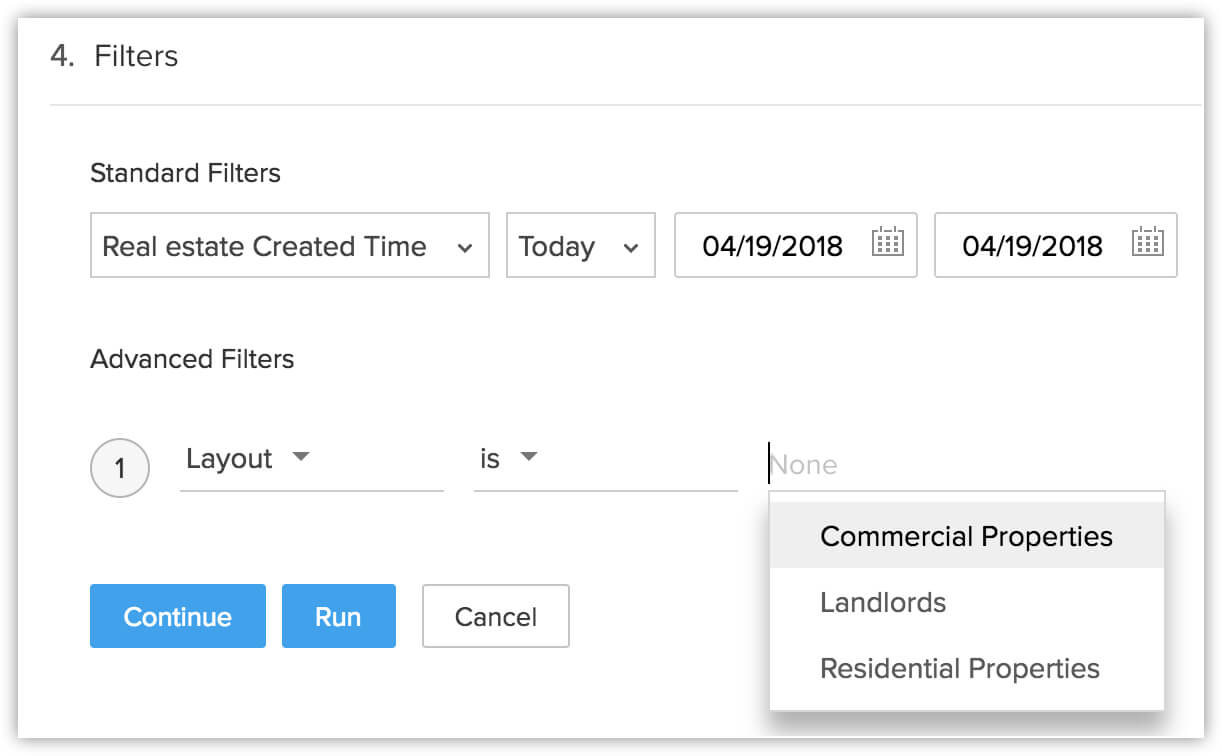Click the Advanced Filters label

pos(192,359)
